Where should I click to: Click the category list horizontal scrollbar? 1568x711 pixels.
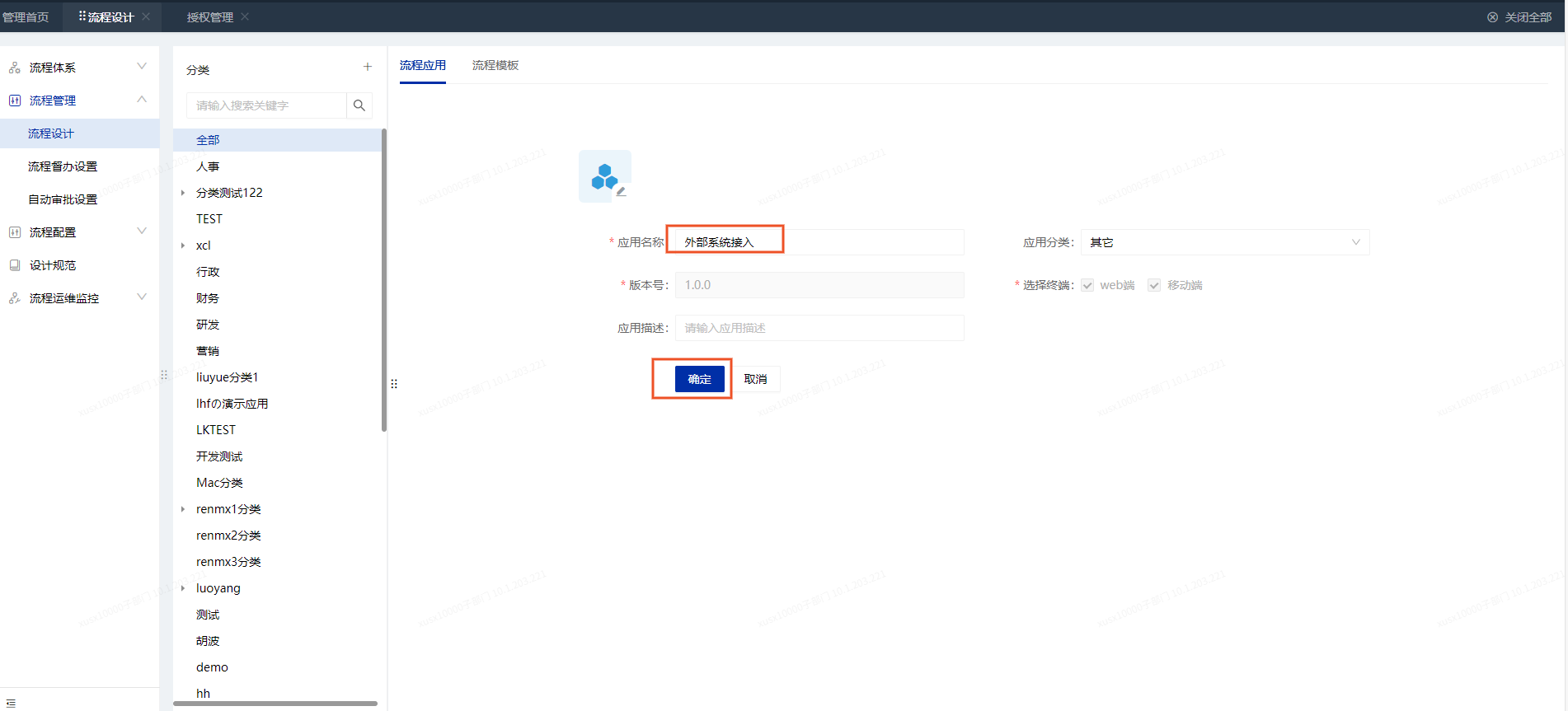(275, 704)
